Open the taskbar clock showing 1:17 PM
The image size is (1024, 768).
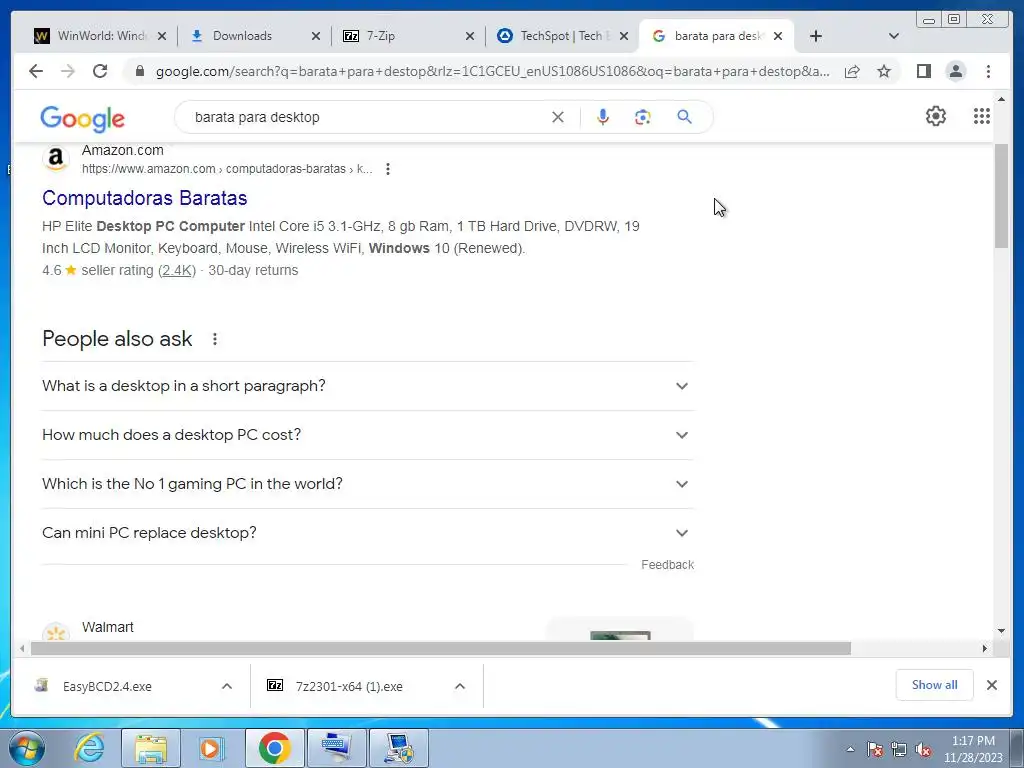click(x=973, y=749)
